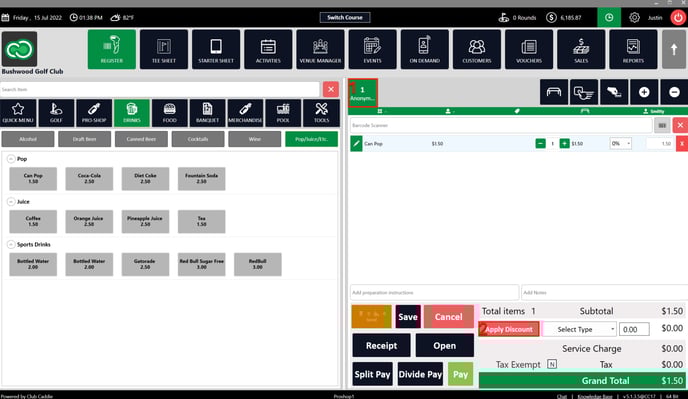Open the Vouchers module

(x=529, y=50)
